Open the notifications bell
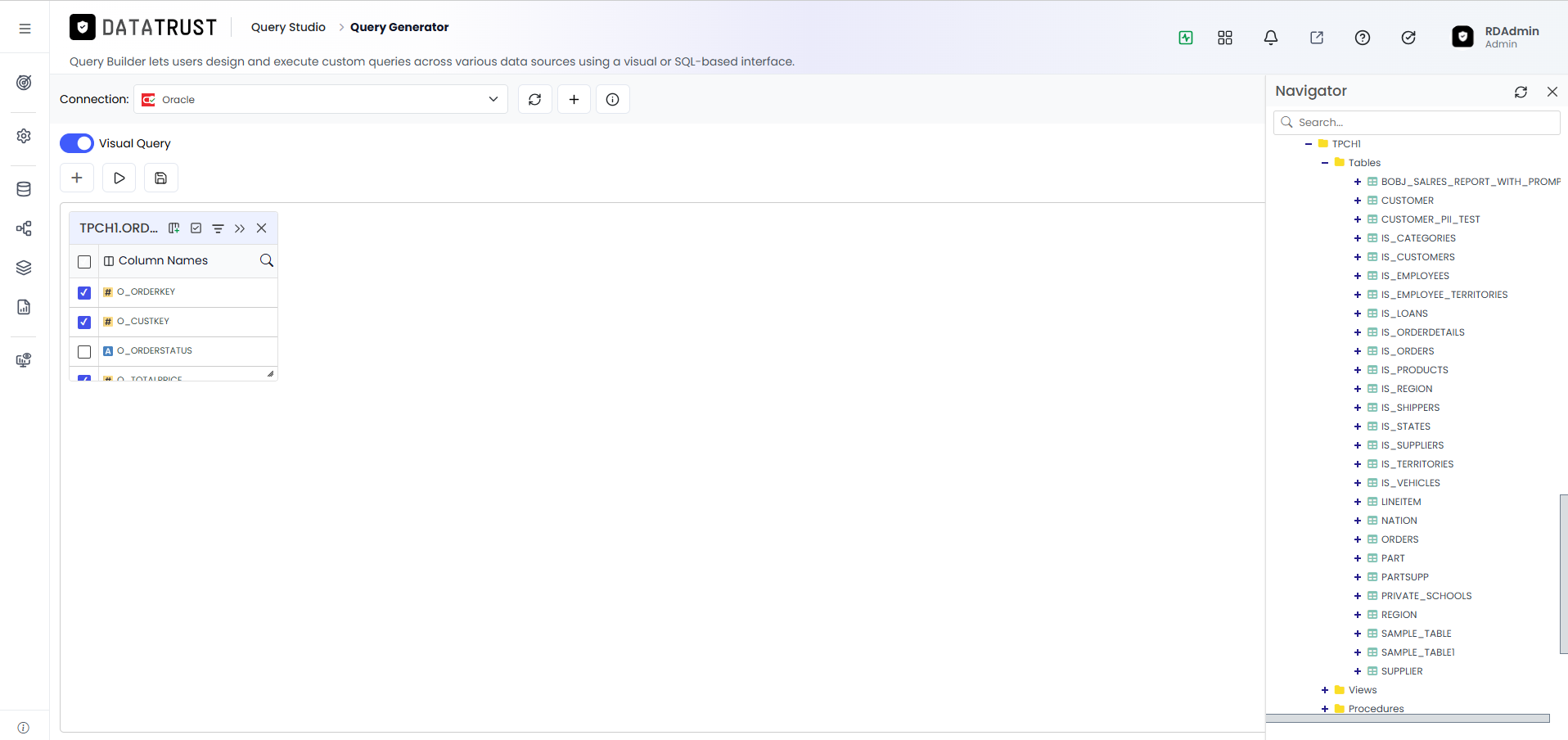The height and width of the screenshot is (740, 1568). click(x=1271, y=38)
